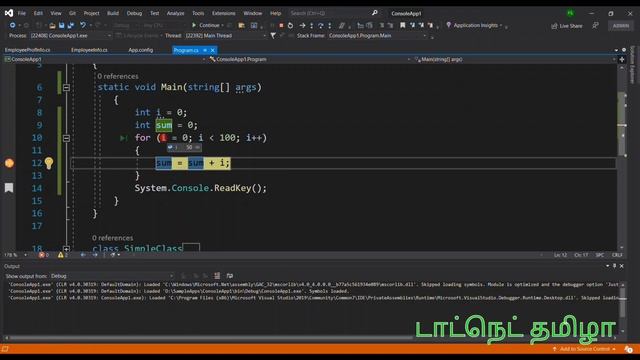The height and width of the screenshot is (360, 640).
Task: Close the Program.cs tab
Action: coord(213,50)
